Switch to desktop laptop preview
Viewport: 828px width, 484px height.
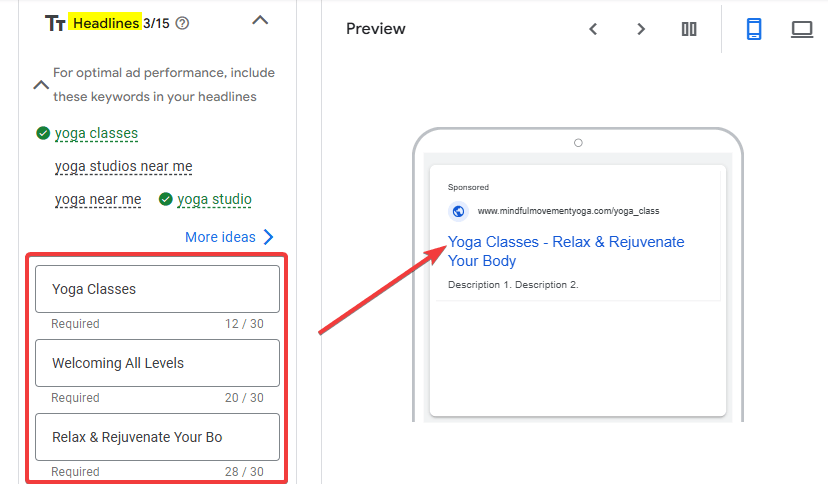(x=802, y=29)
